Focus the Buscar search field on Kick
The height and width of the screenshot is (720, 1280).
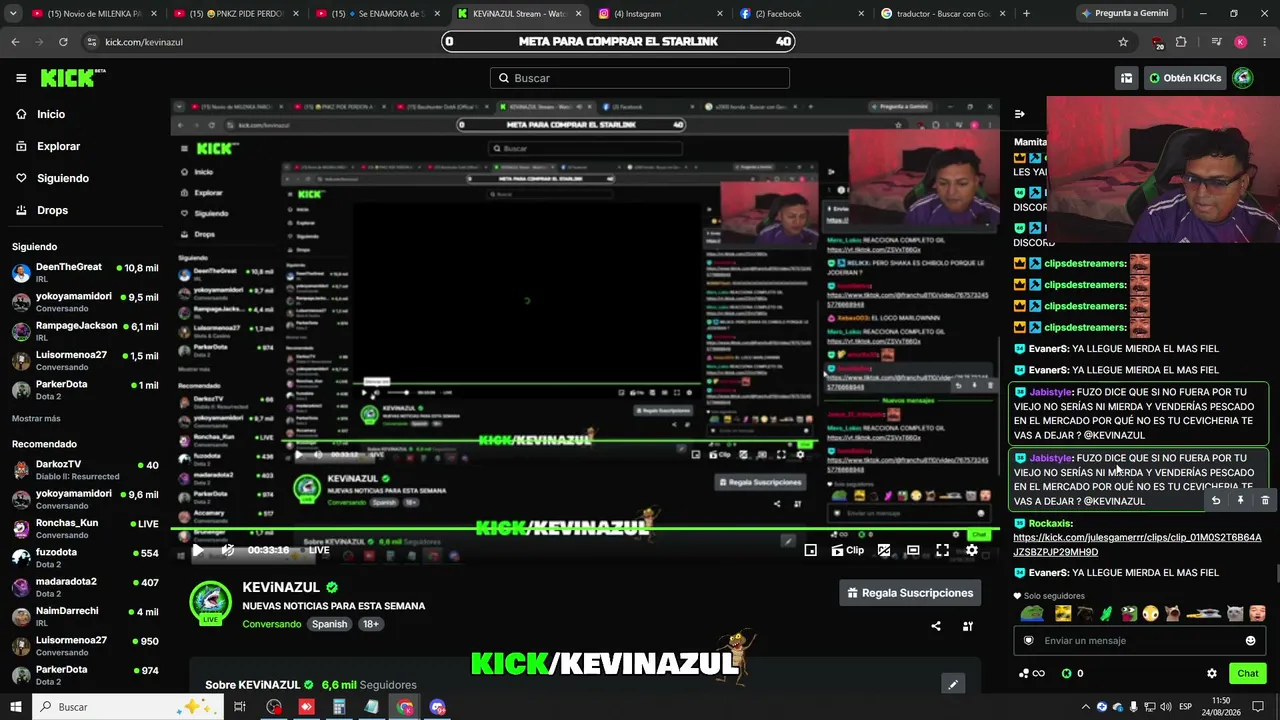[640, 78]
